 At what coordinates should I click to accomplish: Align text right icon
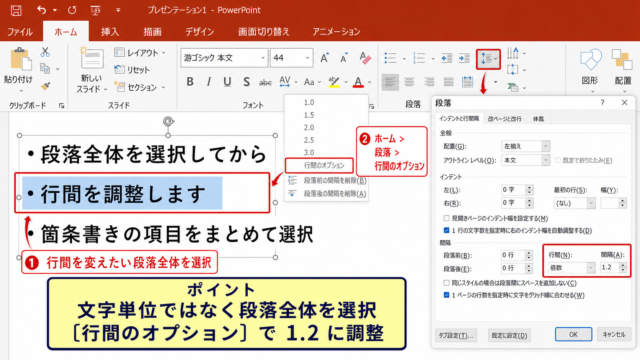click(x=429, y=82)
